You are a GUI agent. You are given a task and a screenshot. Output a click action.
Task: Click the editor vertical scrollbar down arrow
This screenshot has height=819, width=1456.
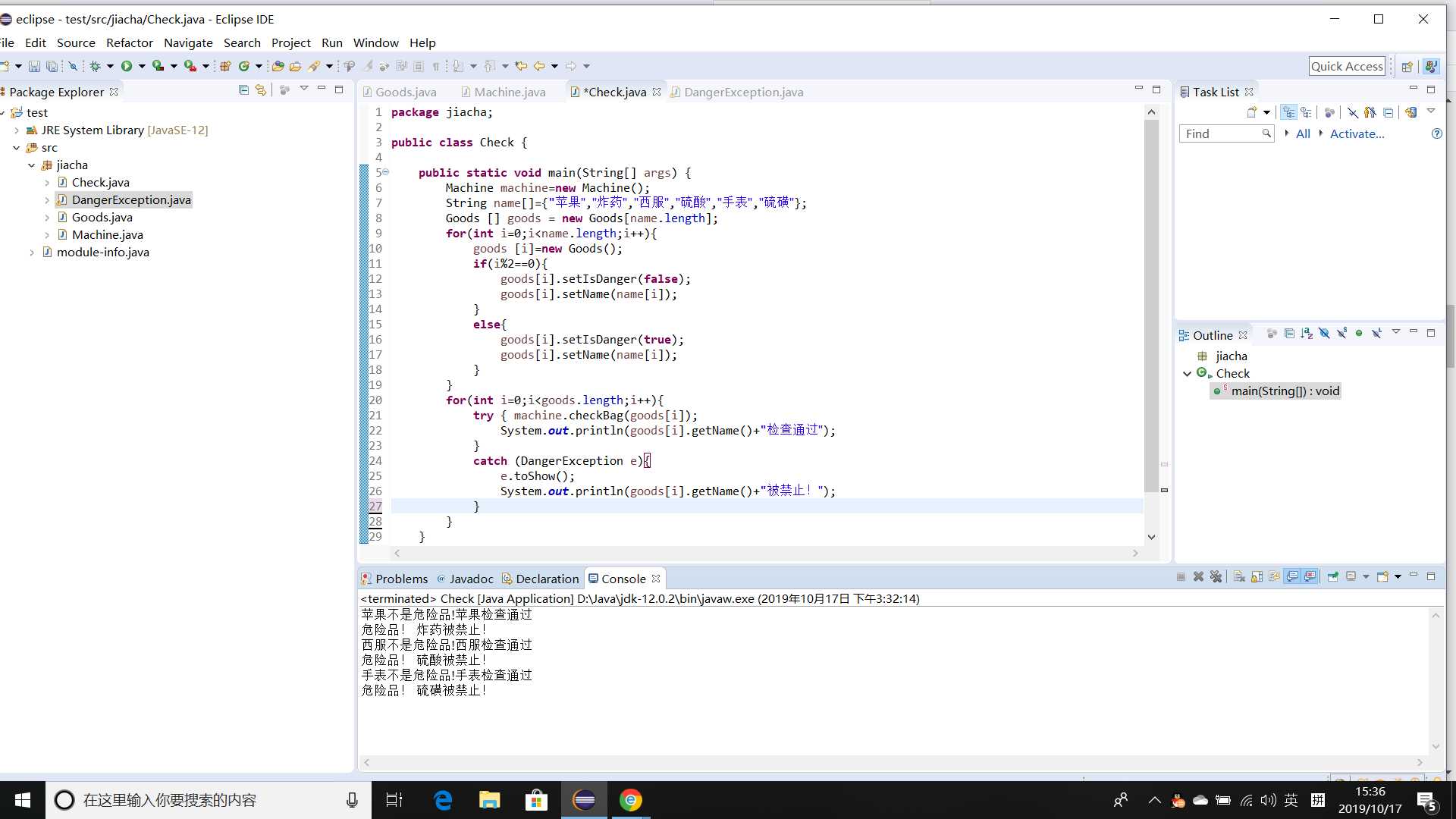pos(1151,538)
